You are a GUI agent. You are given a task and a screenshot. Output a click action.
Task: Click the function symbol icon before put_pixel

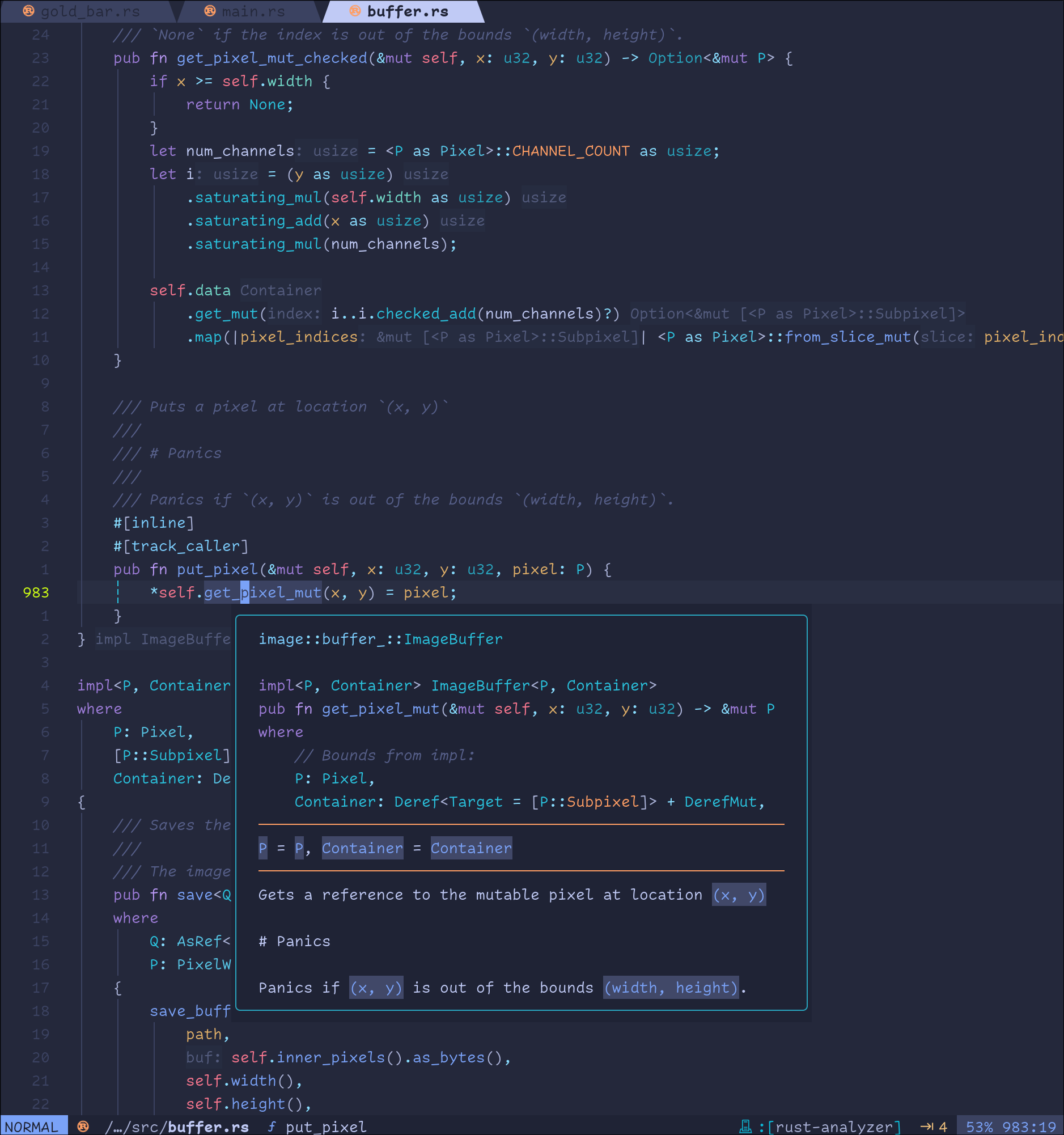pyautogui.click(x=272, y=1126)
